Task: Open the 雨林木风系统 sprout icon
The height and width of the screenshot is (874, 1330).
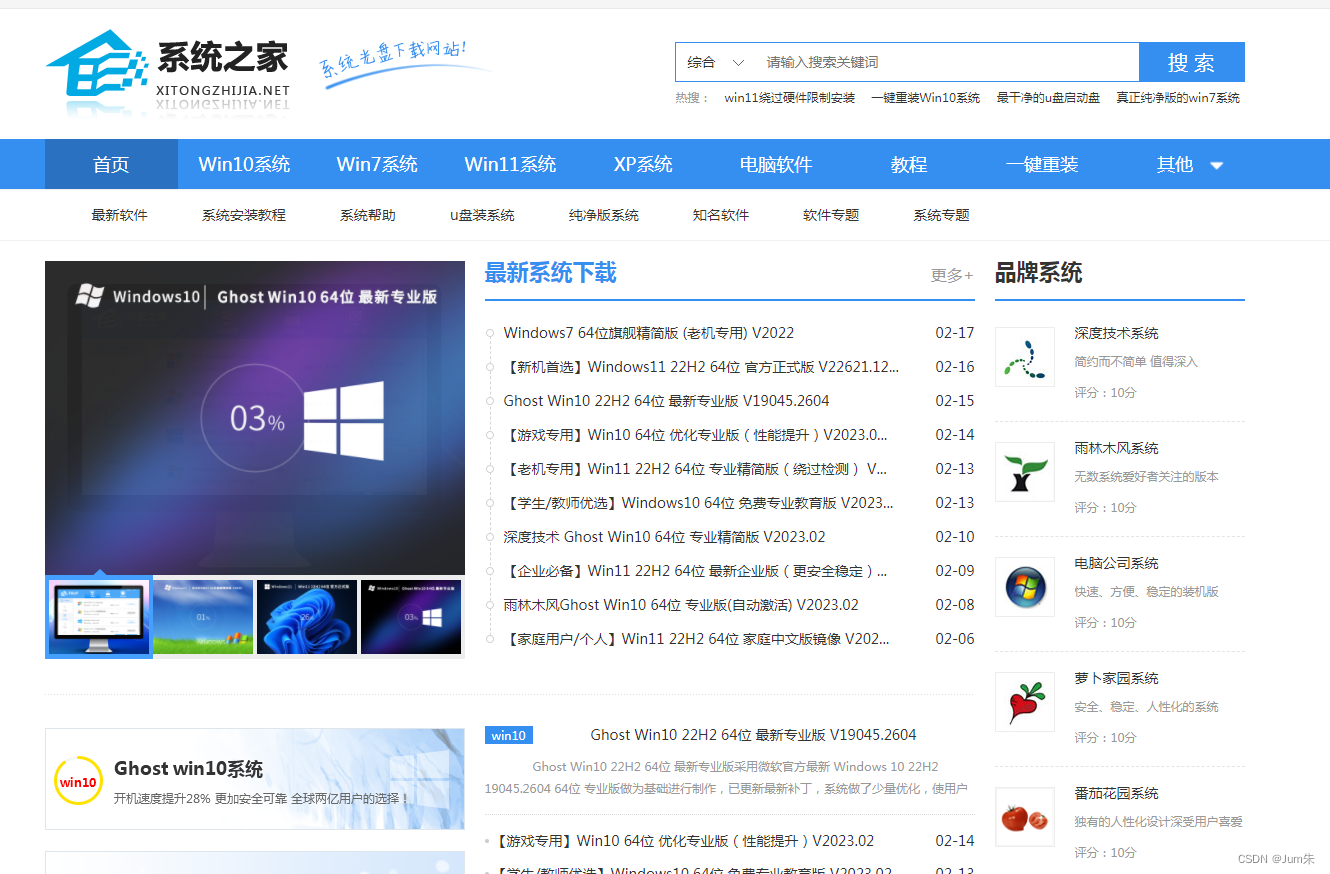Action: coord(1025,472)
